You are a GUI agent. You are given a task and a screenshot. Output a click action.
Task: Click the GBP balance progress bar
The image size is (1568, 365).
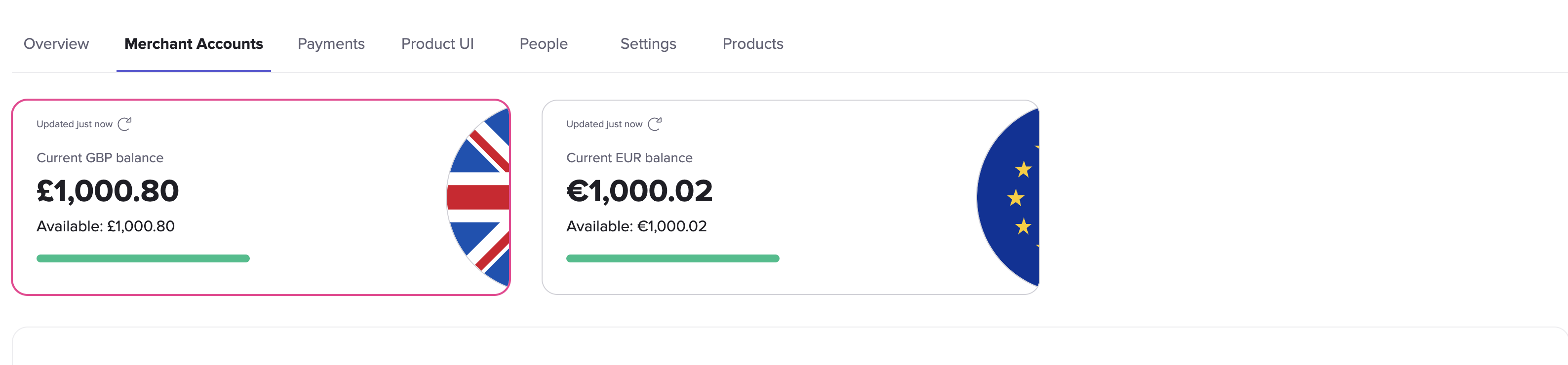pyautogui.click(x=143, y=258)
